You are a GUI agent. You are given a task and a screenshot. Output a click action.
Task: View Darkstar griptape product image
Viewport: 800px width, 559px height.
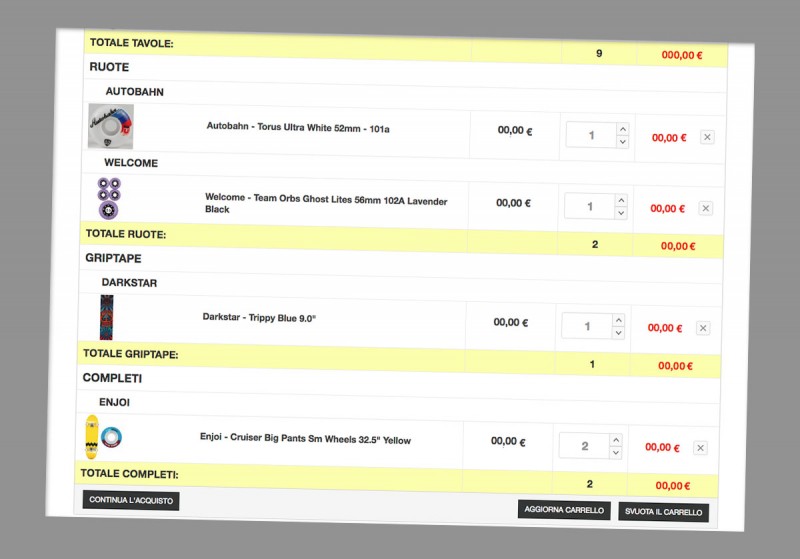click(106, 318)
